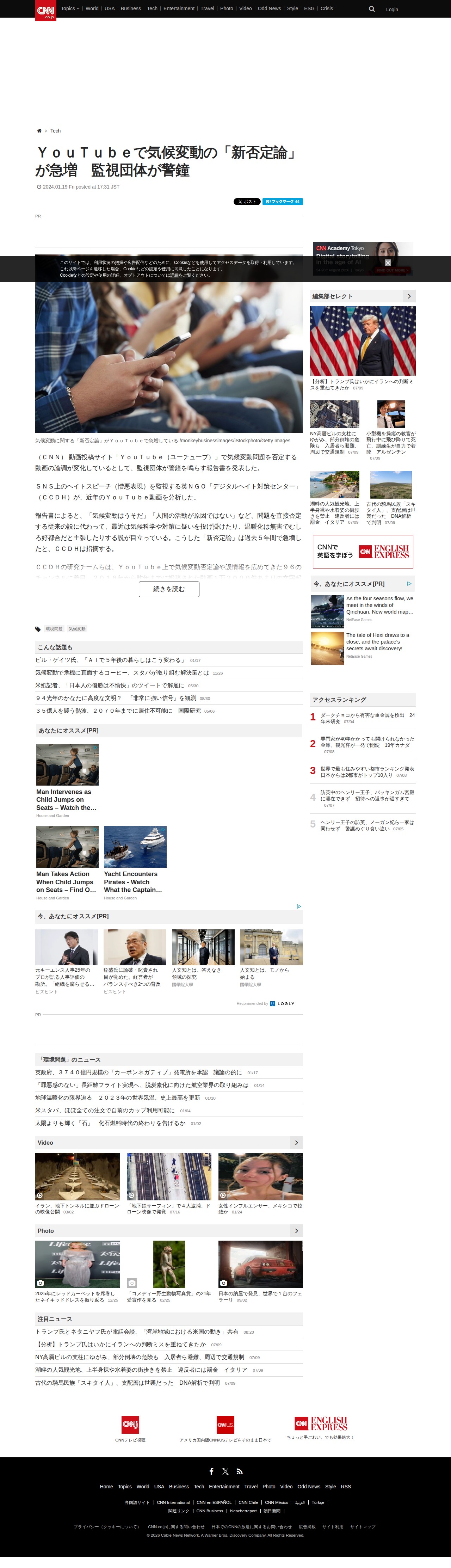Screen dimensions: 451x1568
Task: Click the camera icon on the レッドカーペット photo
Action: [40, 1283]
